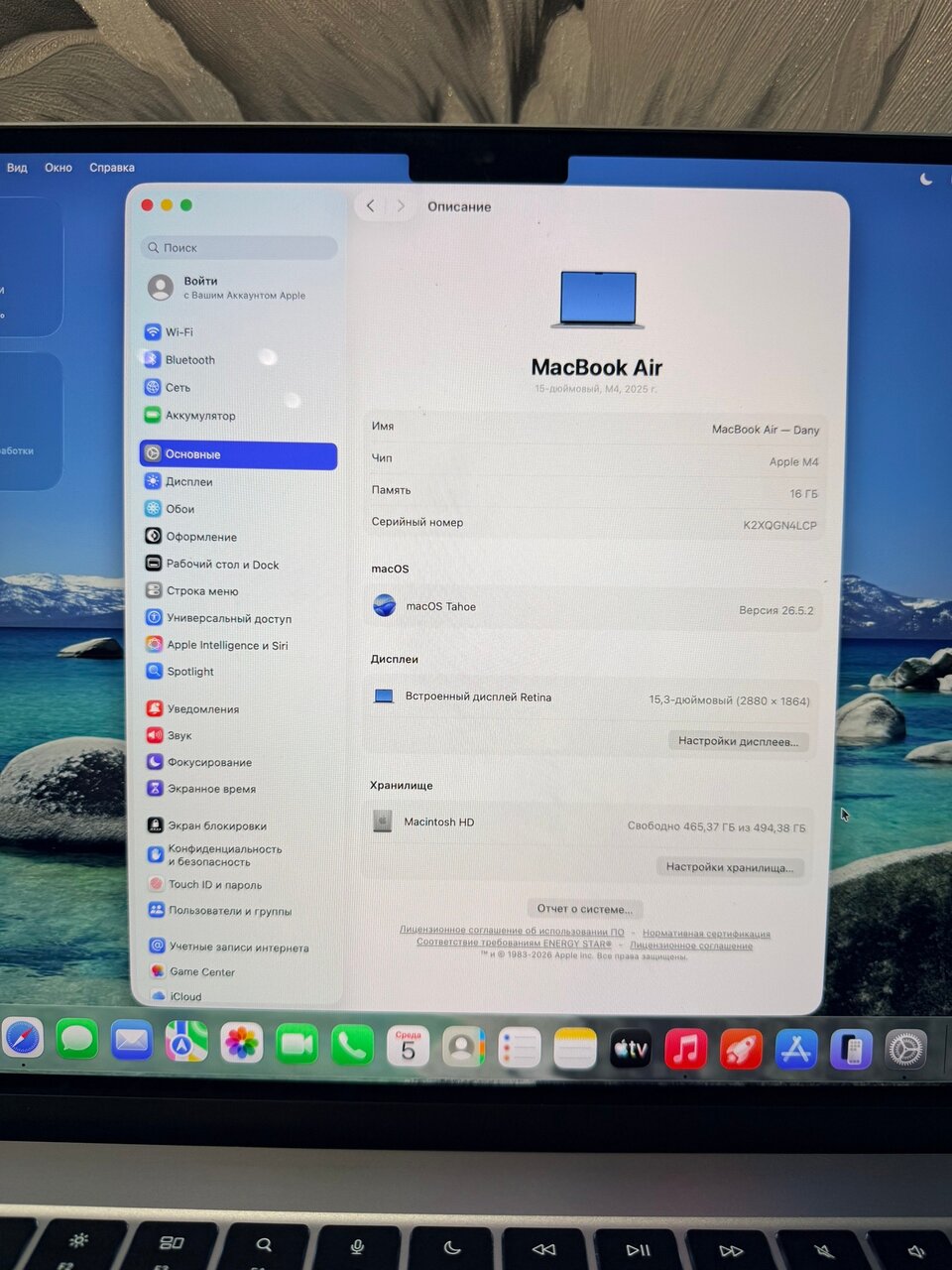This screenshot has height=1270, width=952.
Task: Click the Поиск search field
Action: coord(239,247)
